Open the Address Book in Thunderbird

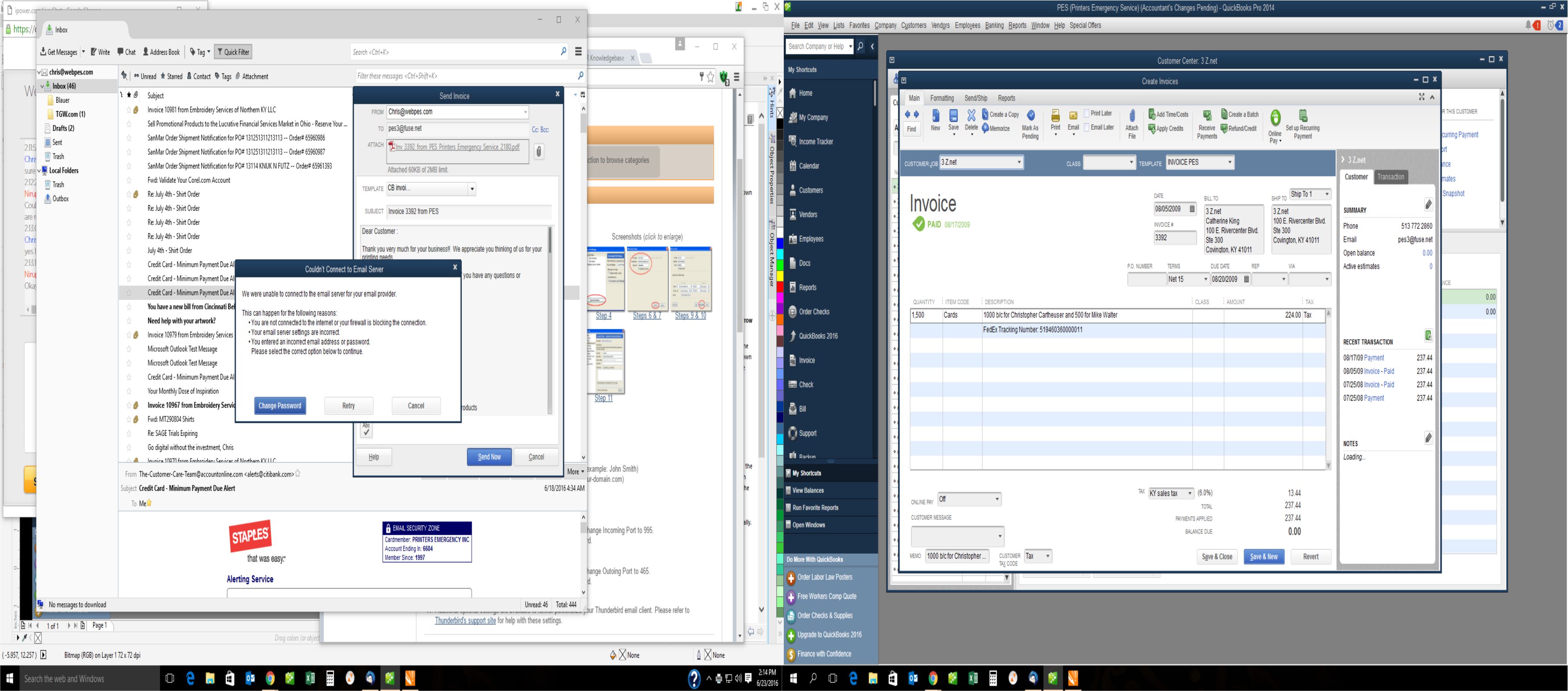161,52
